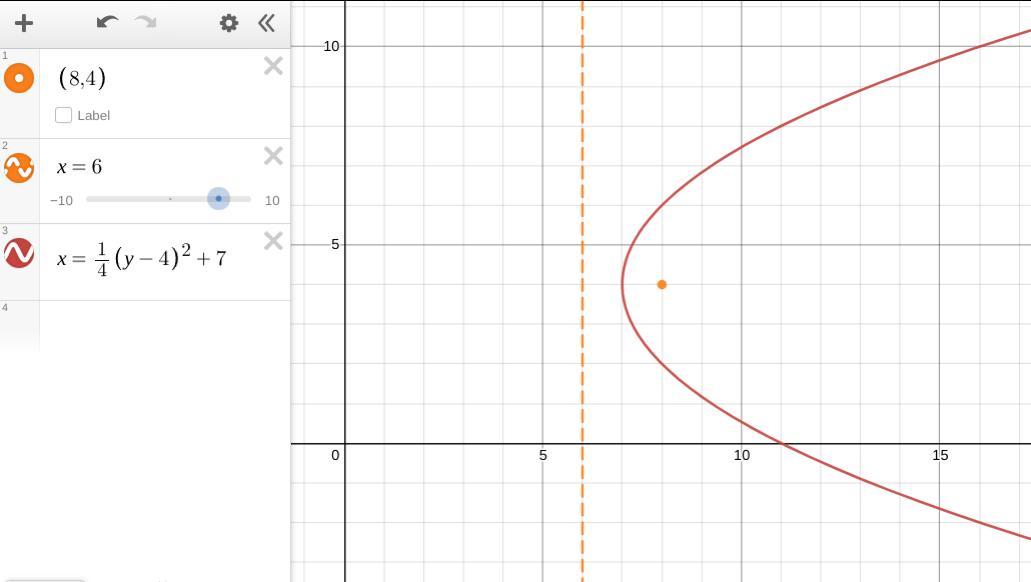Toggle the red parabola's visibility
The width and height of the screenshot is (1031, 582).
19,253
